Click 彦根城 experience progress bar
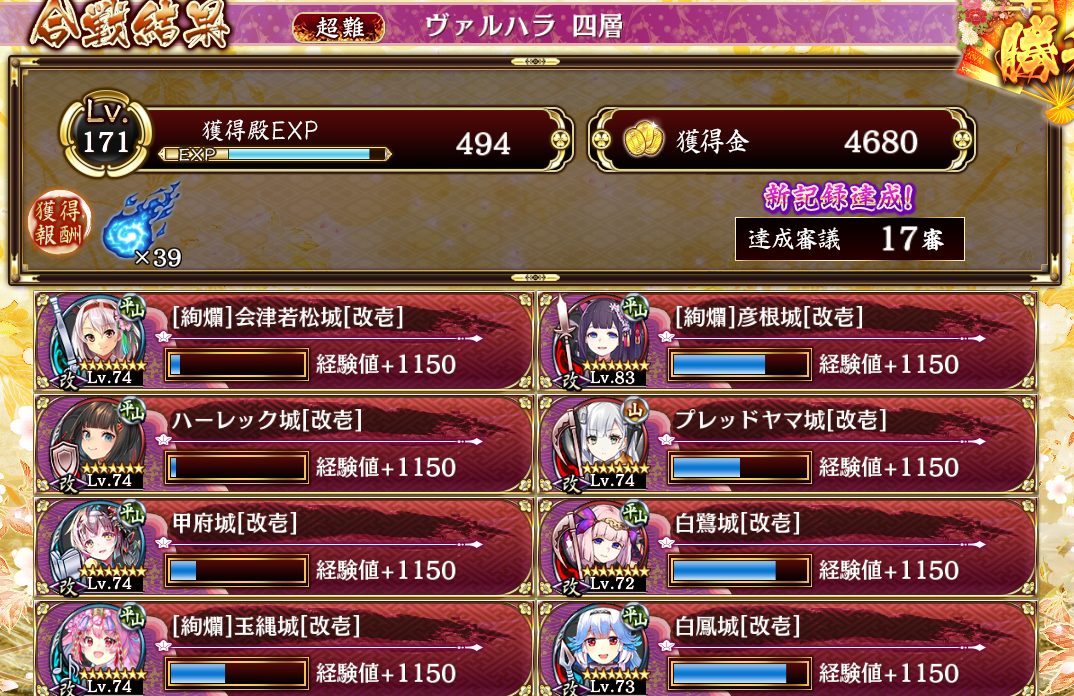 tap(740, 364)
